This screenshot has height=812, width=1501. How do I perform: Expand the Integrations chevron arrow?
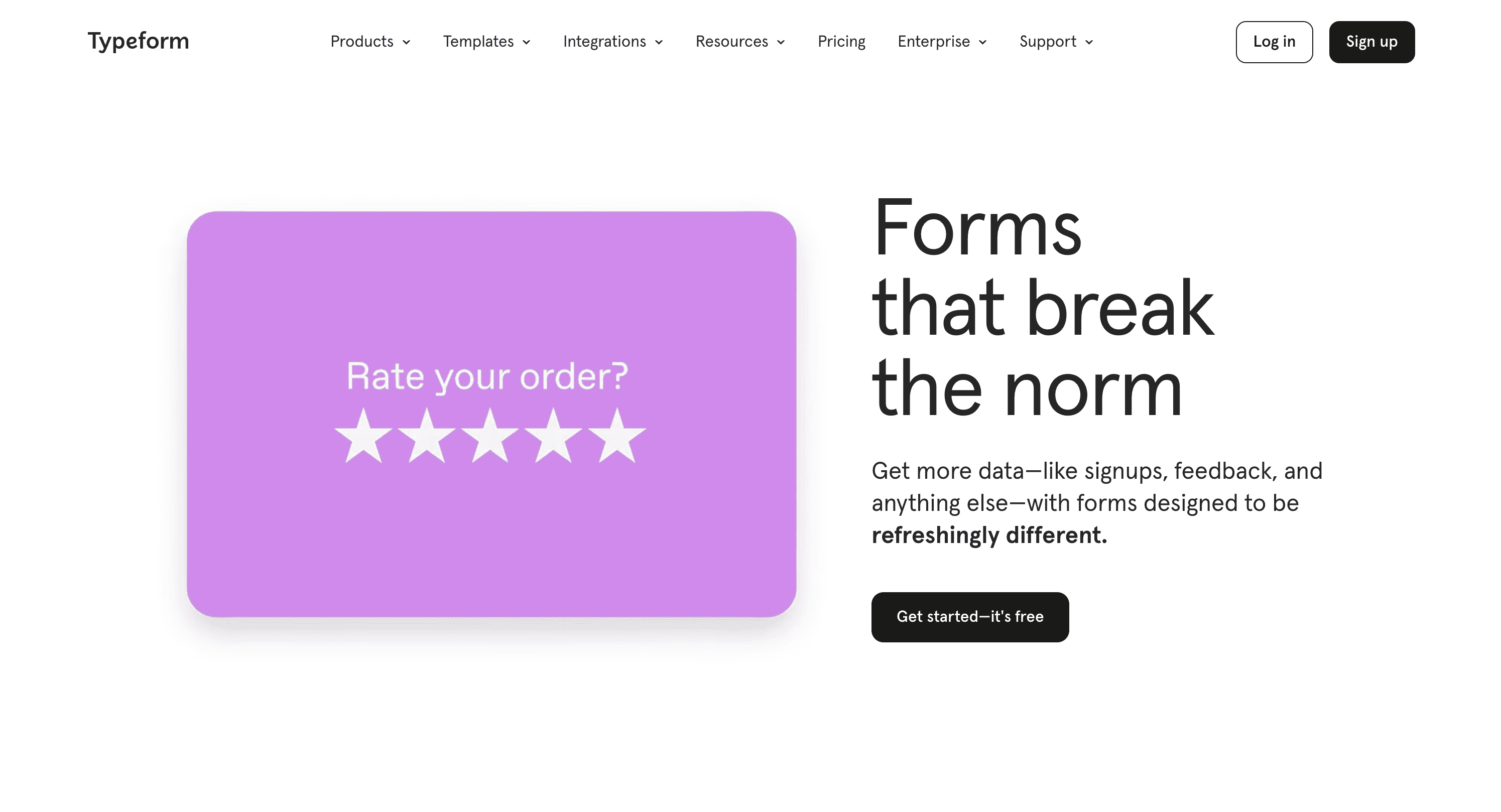tap(659, 42)
